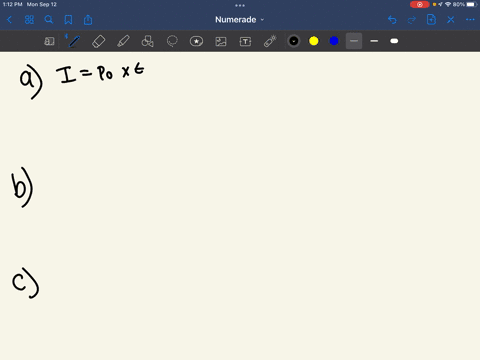Select the thickest stroke width
The image size is (480, 360).
[x=394, y=41]
